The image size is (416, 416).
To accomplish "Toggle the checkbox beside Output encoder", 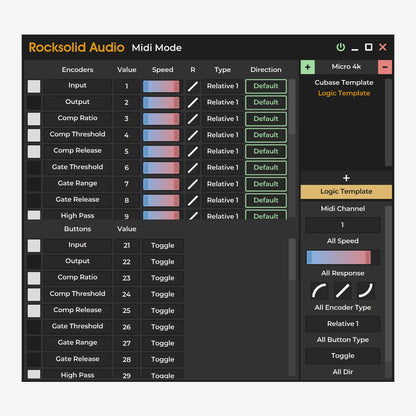I will [34, 102].
